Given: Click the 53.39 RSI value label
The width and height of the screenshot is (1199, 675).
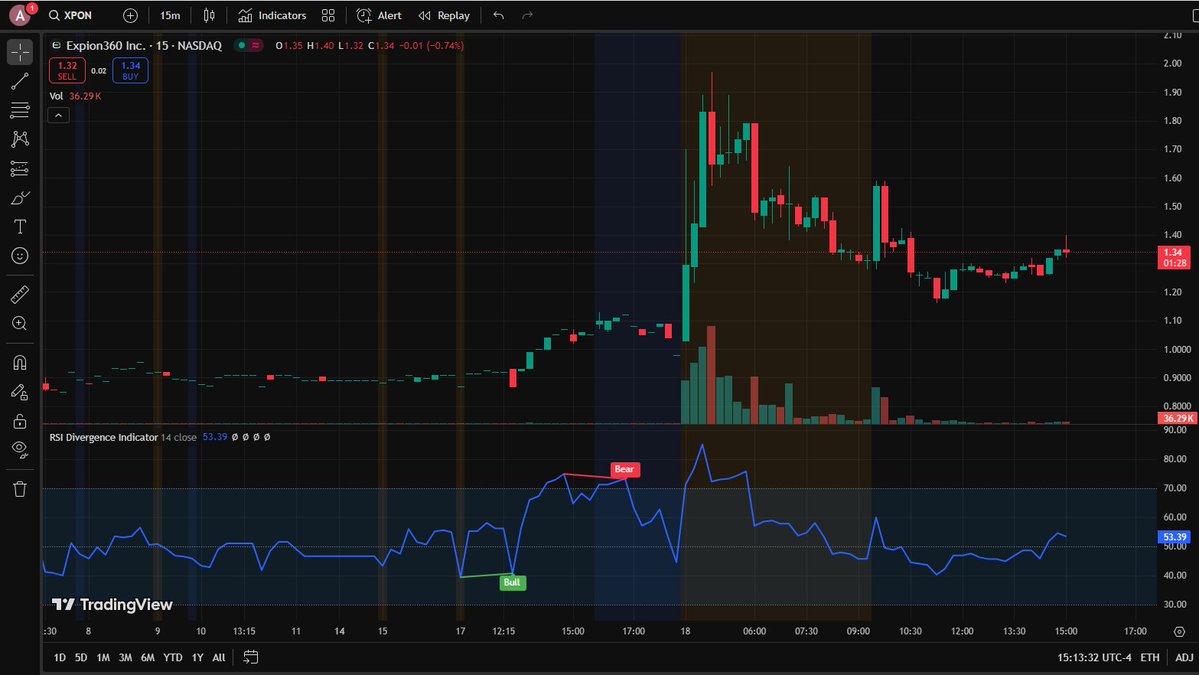Looking at the screenshot, I should (x=1174, y=537).
